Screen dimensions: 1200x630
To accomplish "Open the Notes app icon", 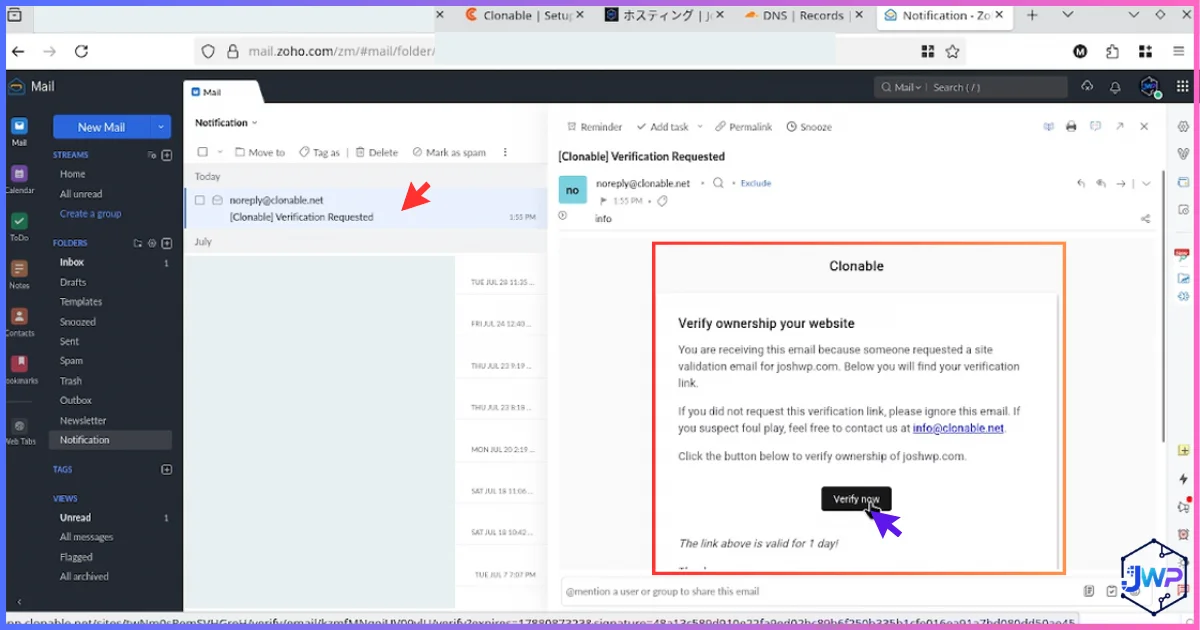I will pos(19,268).
